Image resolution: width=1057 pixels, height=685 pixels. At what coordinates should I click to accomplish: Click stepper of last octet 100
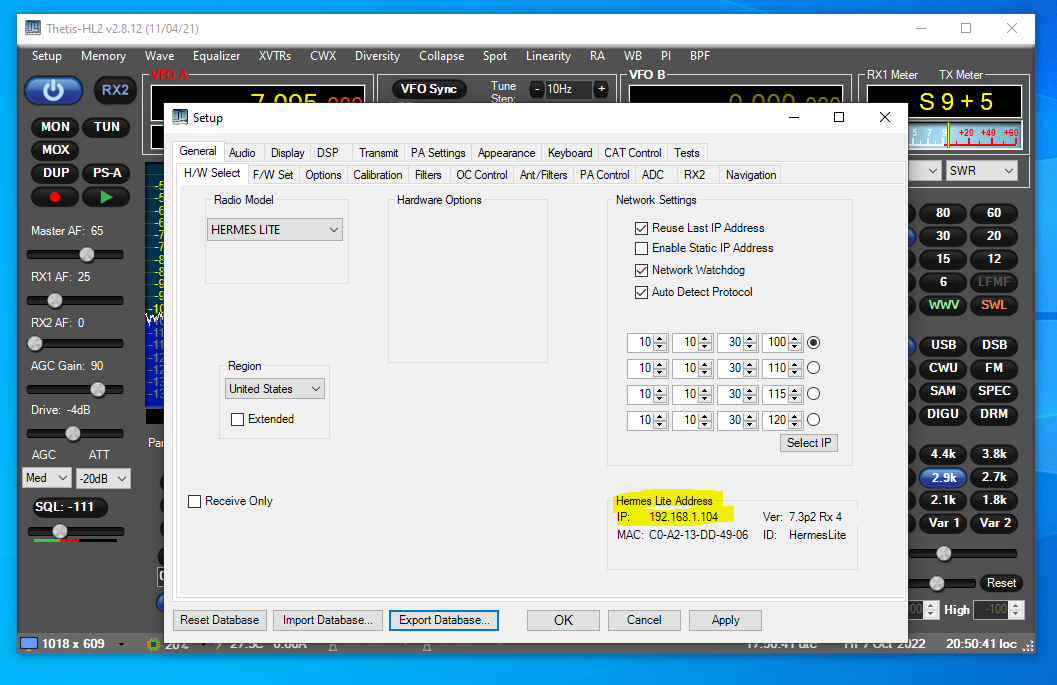pyautogui.click(x=795, y=342)
